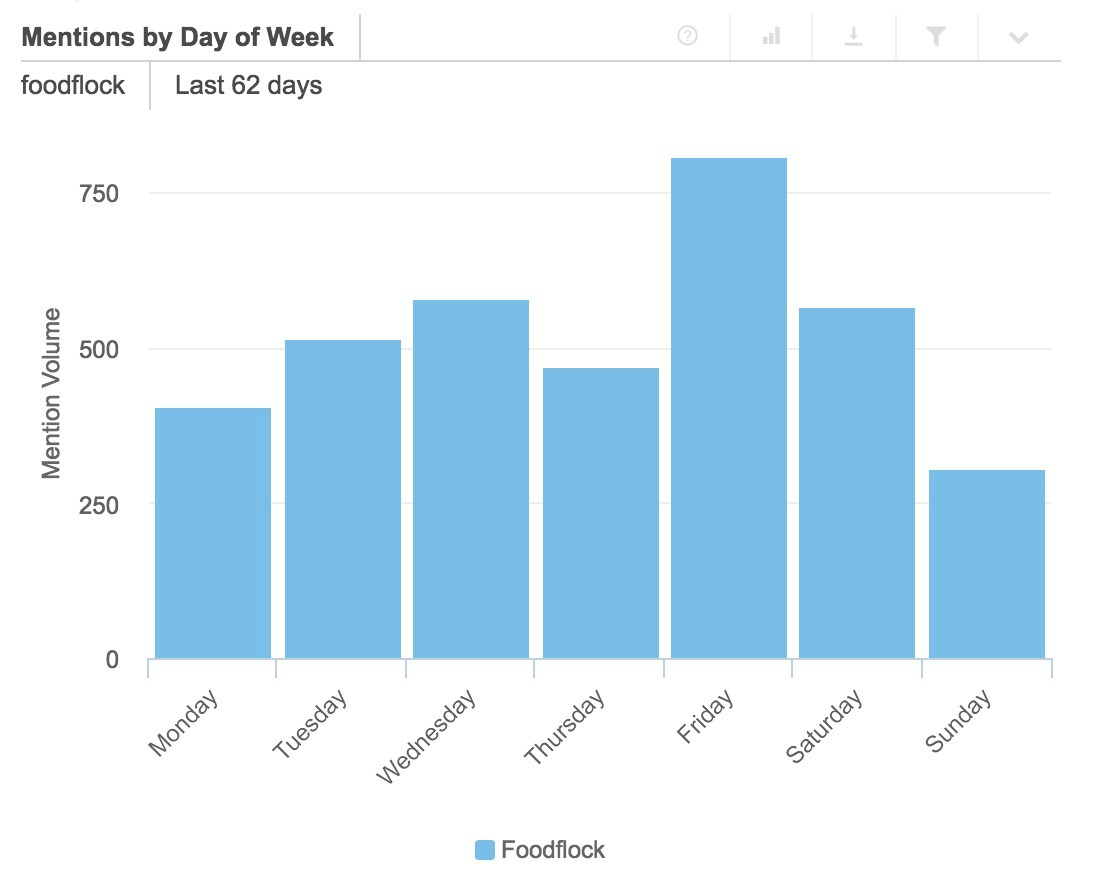Click the blue Foodflock legend swatch
Viewport: 1095px width, 872px height.
485,850
